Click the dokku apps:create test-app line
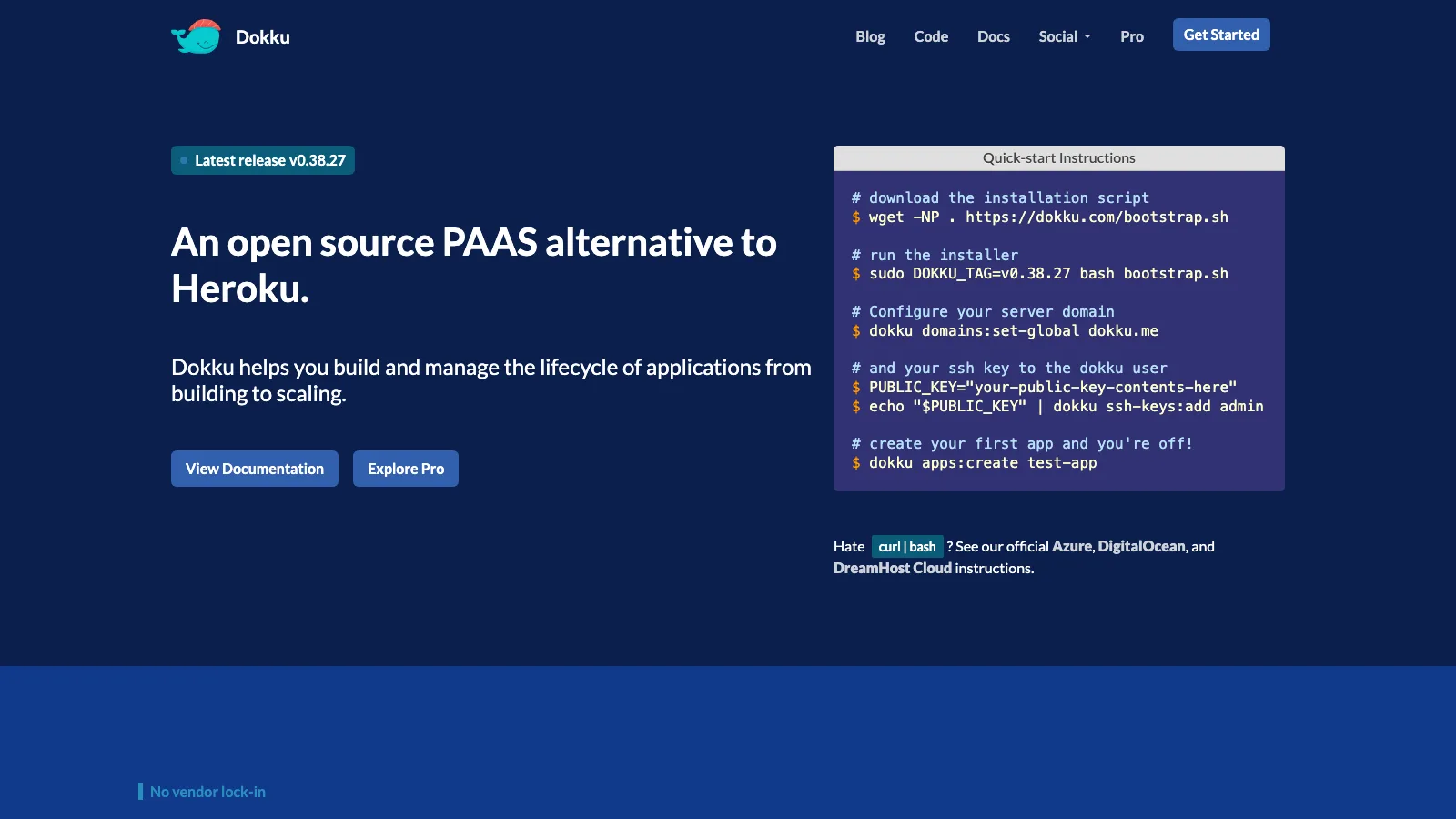Image resolution: width=1456 pixels, height=819 pixels. (x=975, y=462)
